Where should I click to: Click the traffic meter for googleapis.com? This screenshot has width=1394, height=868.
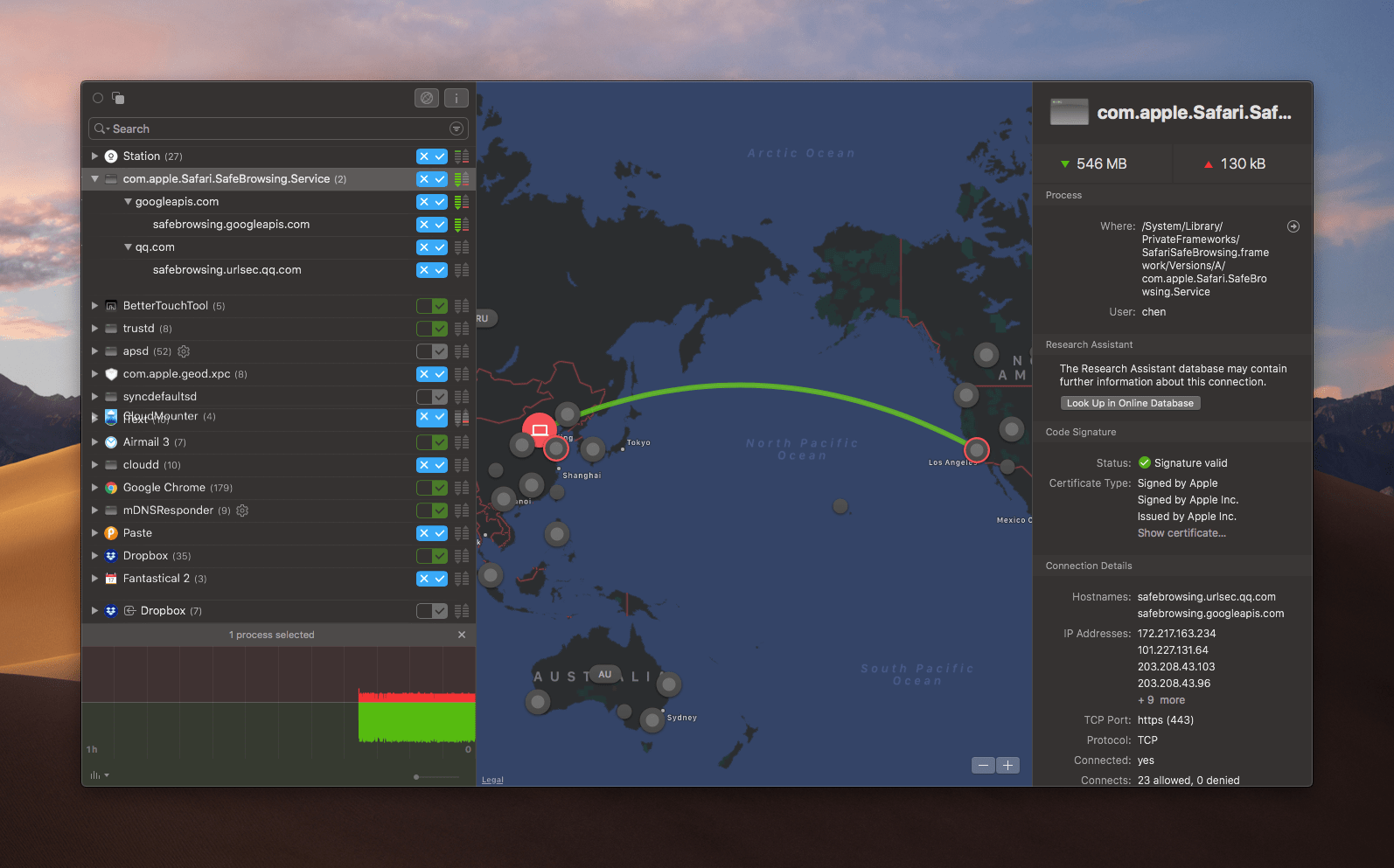click(462, 202)
